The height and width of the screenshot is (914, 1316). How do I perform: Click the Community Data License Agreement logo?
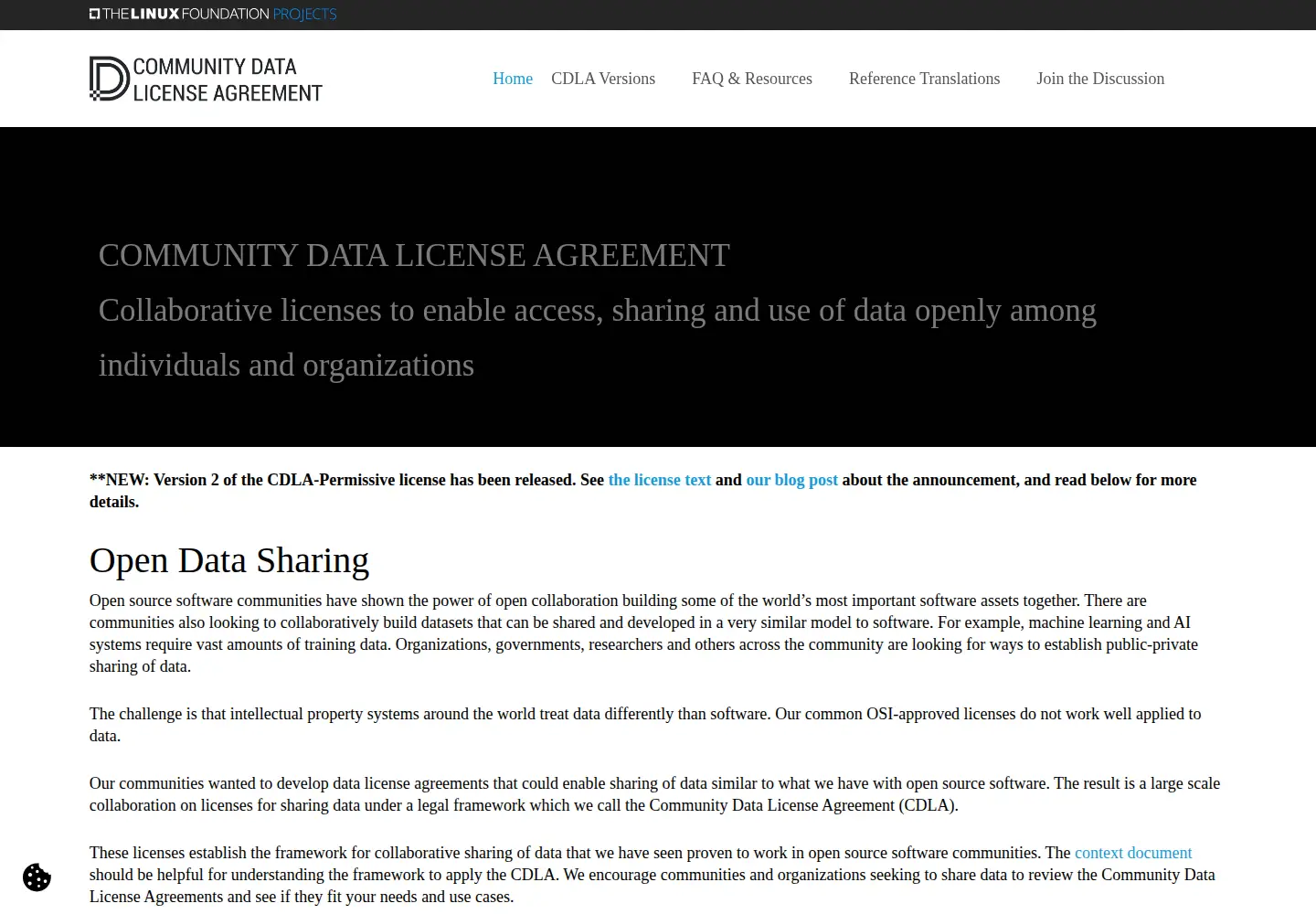click(x=206, y=79)
